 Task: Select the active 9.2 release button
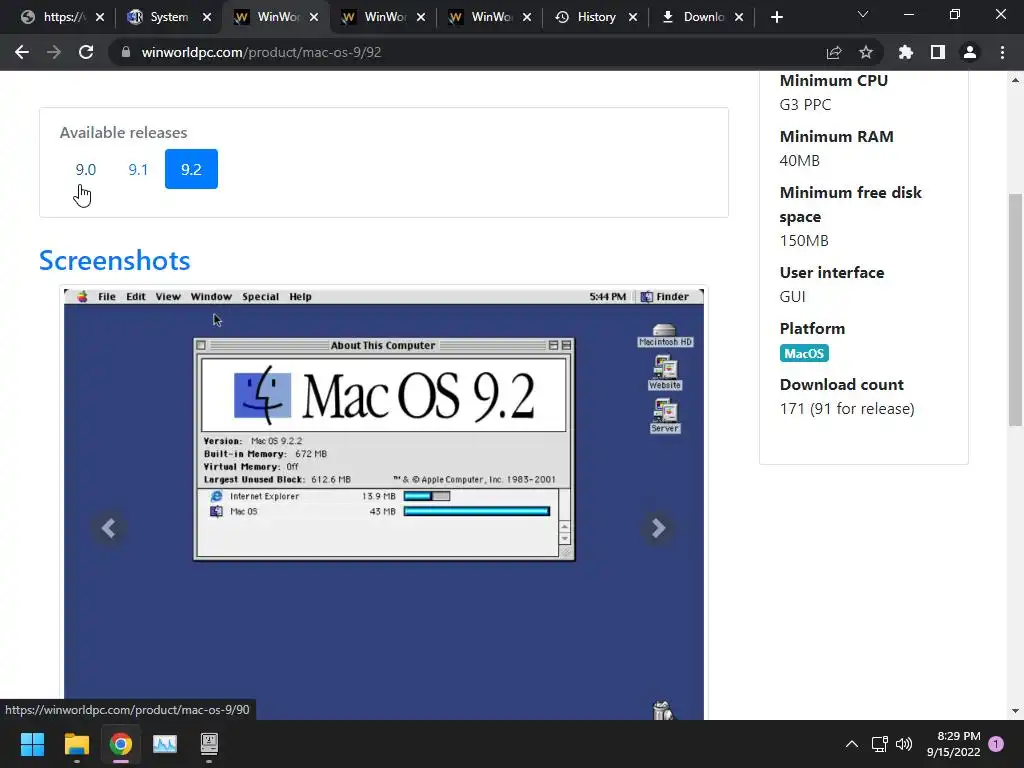click(x=191, y=169)
